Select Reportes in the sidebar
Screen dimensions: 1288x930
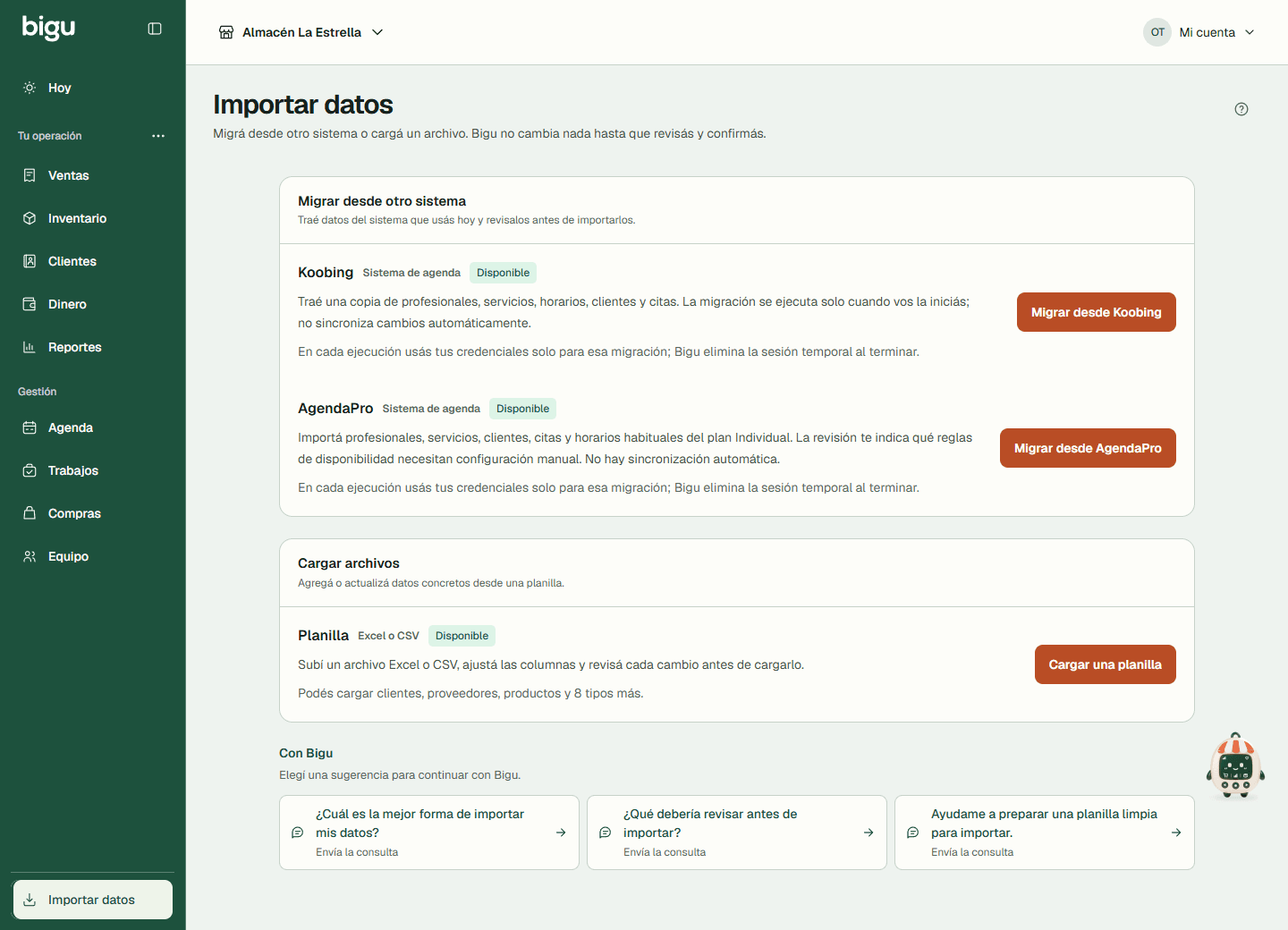pyautogui.click(x=93, y=347)
